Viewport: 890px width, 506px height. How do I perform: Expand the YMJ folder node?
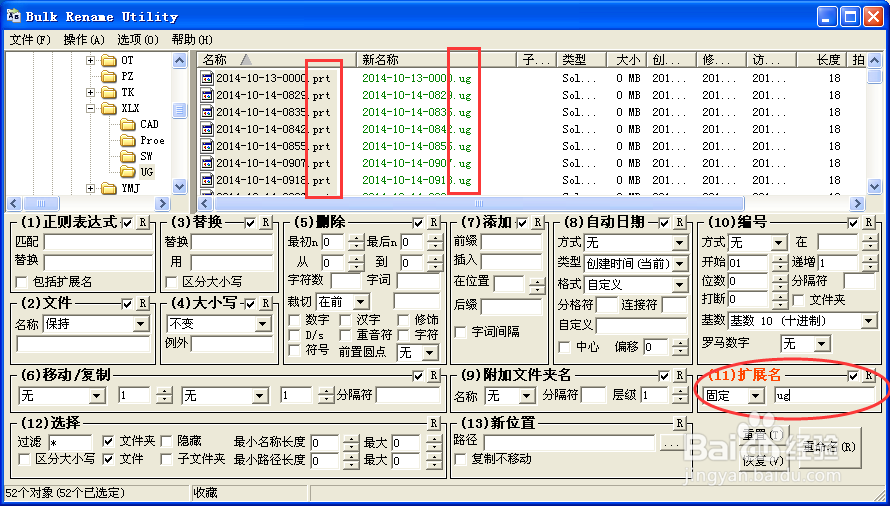point(91,188)
